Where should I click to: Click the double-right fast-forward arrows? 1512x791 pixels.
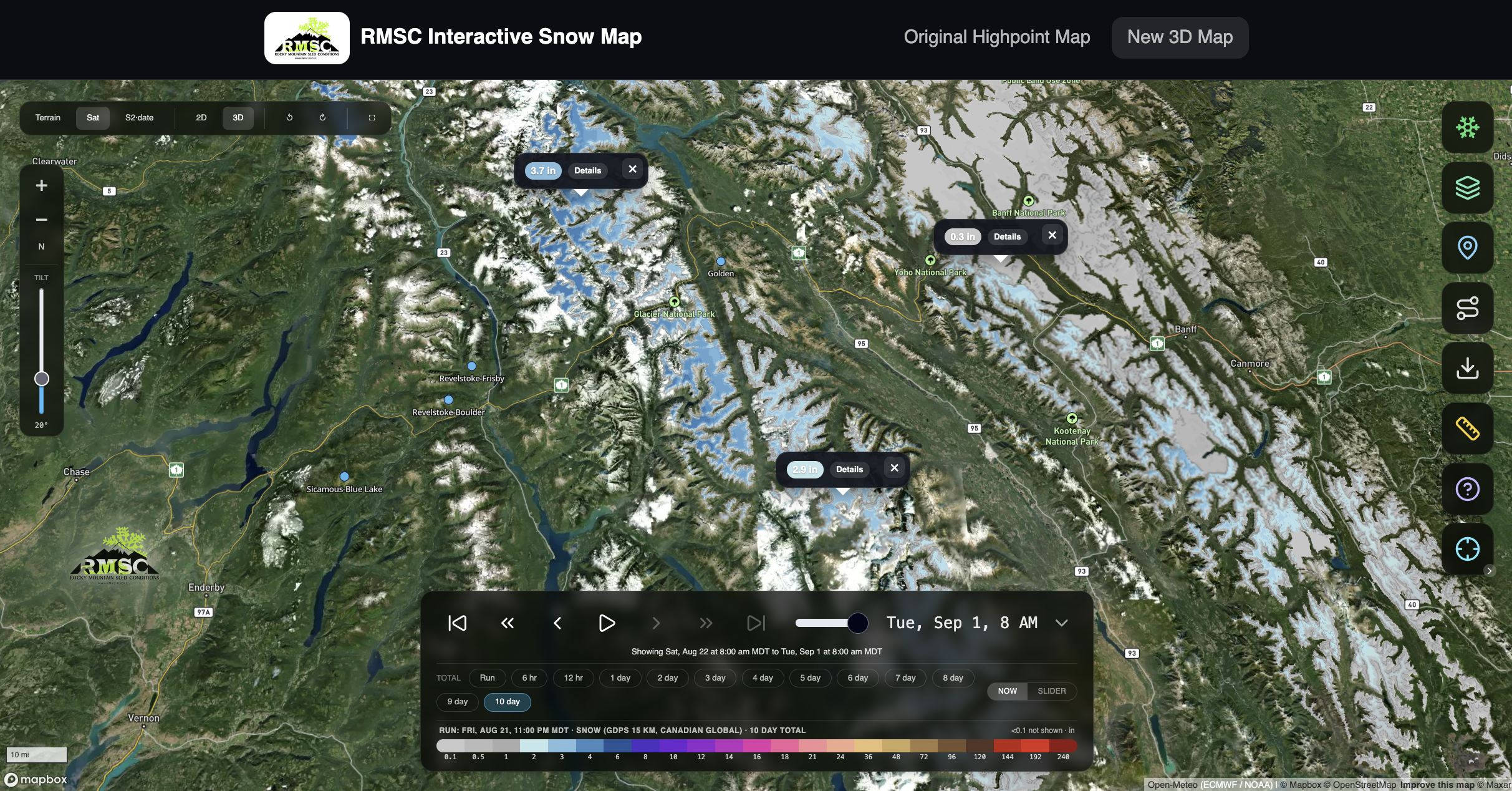(706, 623)
